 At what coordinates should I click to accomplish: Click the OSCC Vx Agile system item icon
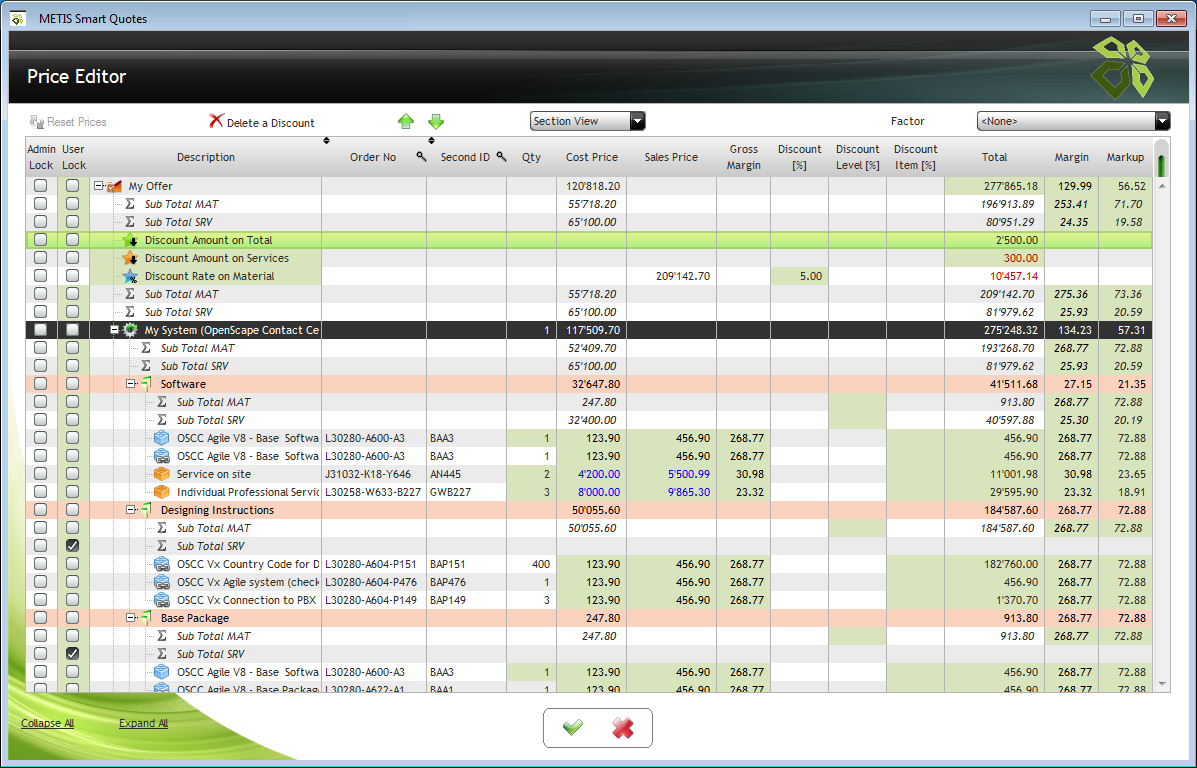click(x=162, y=582)
